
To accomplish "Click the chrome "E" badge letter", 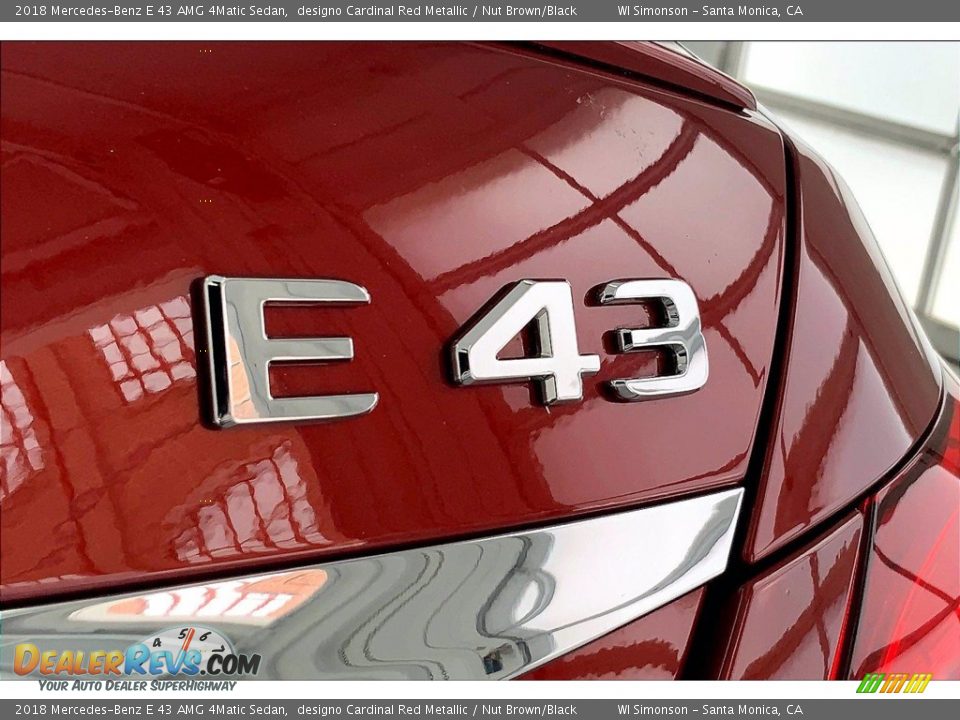I will coord(288,351).
